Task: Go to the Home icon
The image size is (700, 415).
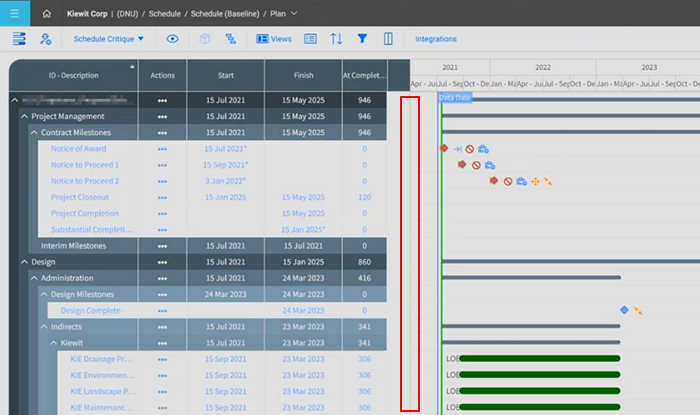Action: 46,14
